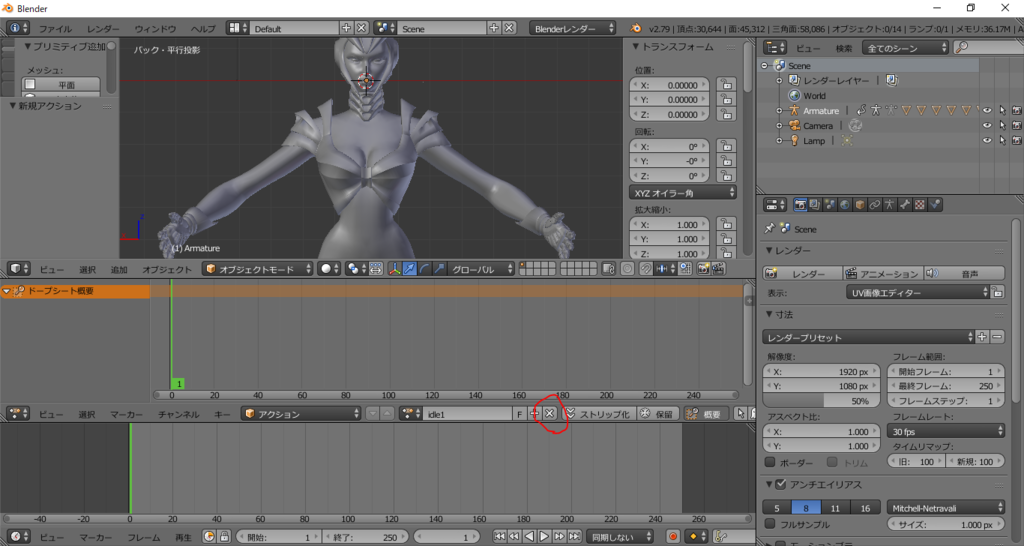1024x546 pixels.
Task: Expand the Armature tree node
Action: point(779,110)
